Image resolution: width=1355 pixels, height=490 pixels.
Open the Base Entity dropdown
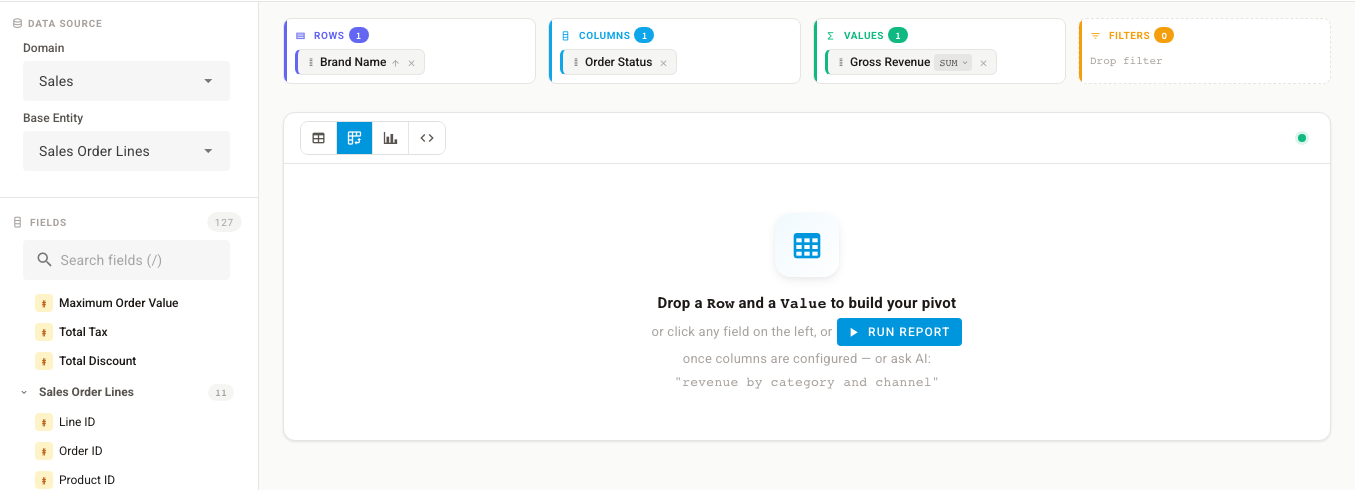[x=126, y=151]
